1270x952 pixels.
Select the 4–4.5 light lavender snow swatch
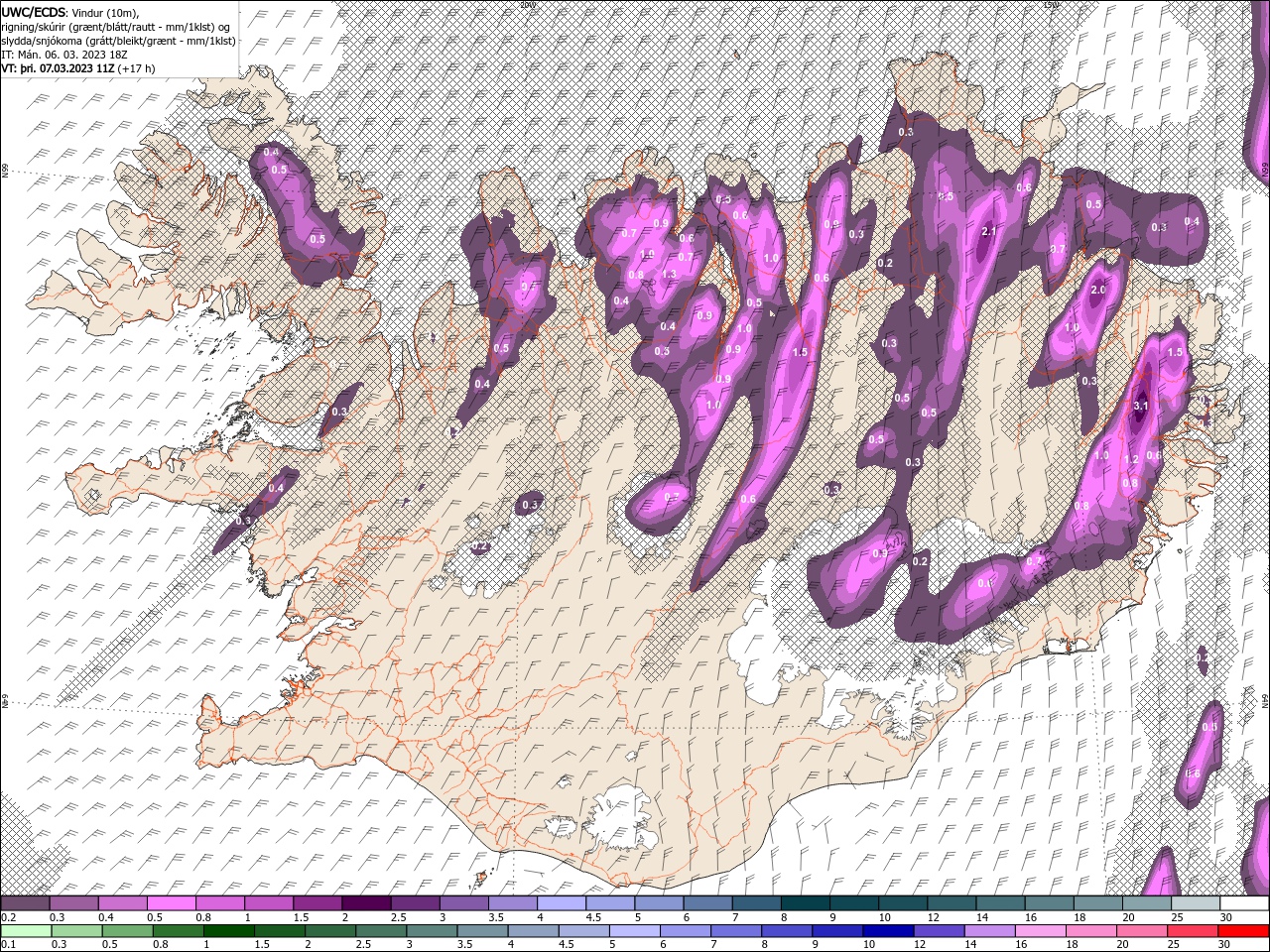562,903
